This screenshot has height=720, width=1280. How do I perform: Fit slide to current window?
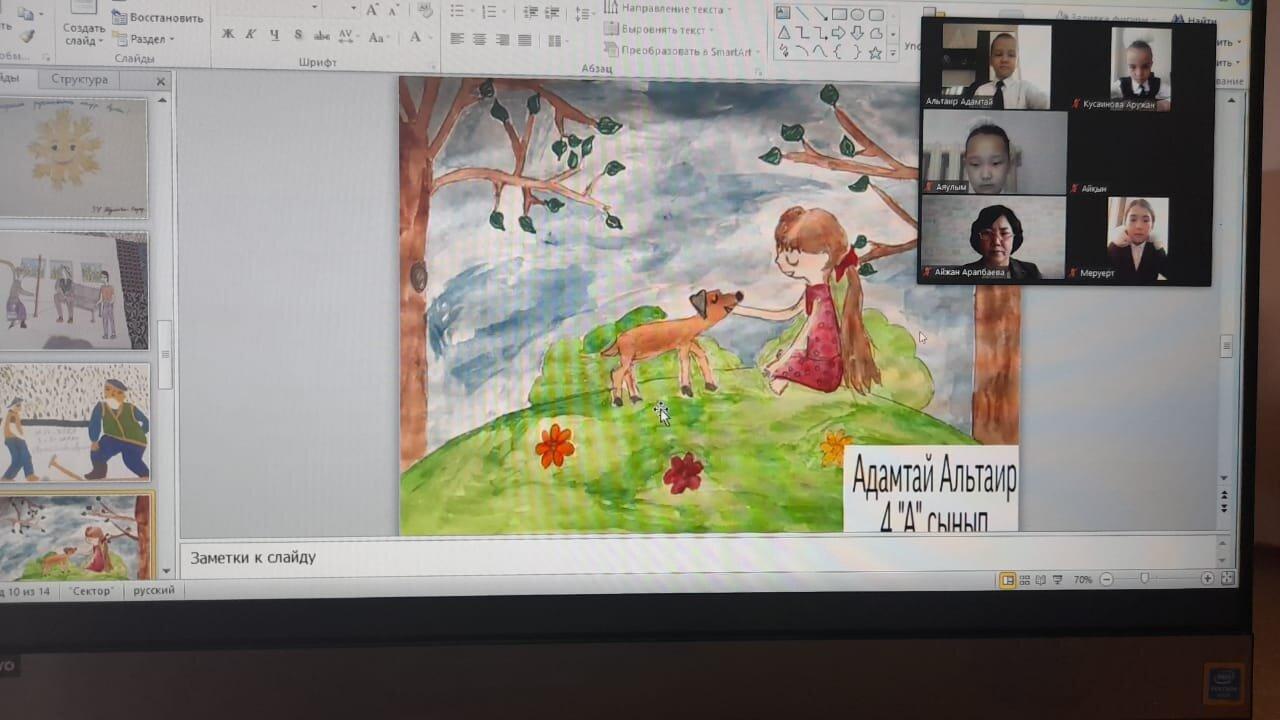1227,579
